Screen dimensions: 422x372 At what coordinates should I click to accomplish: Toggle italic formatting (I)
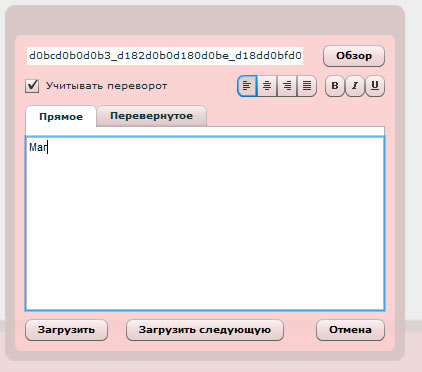pyautogui.click(x=355, y=86)
